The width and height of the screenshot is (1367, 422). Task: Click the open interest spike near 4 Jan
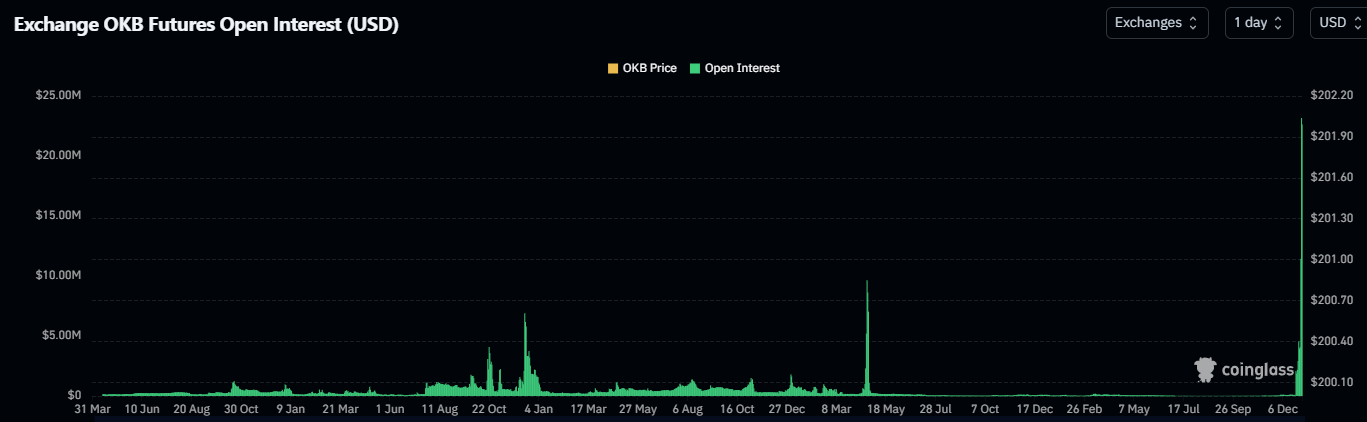pos(525,355)
